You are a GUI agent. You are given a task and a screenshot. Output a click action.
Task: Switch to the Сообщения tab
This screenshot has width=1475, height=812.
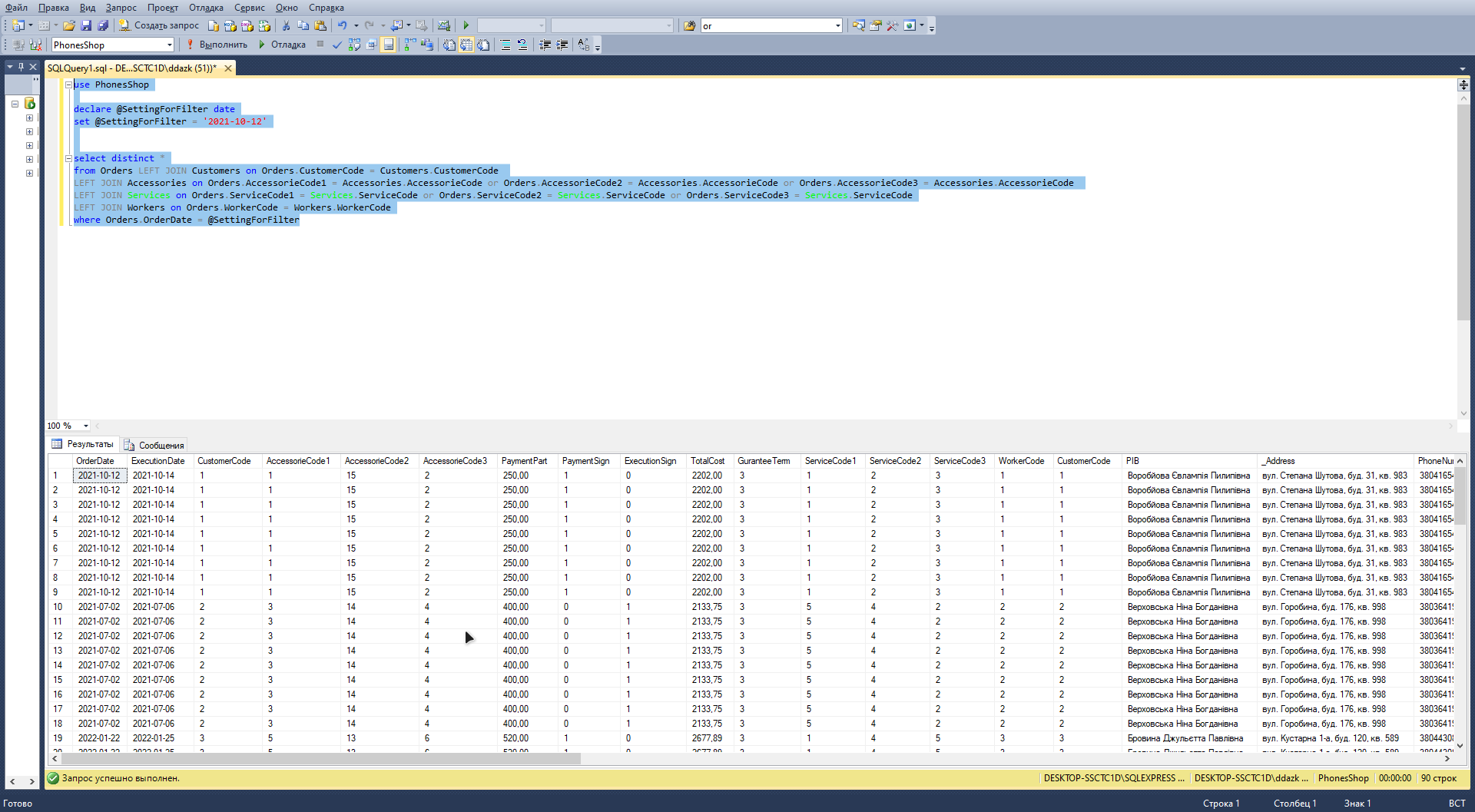pos(154,446)
